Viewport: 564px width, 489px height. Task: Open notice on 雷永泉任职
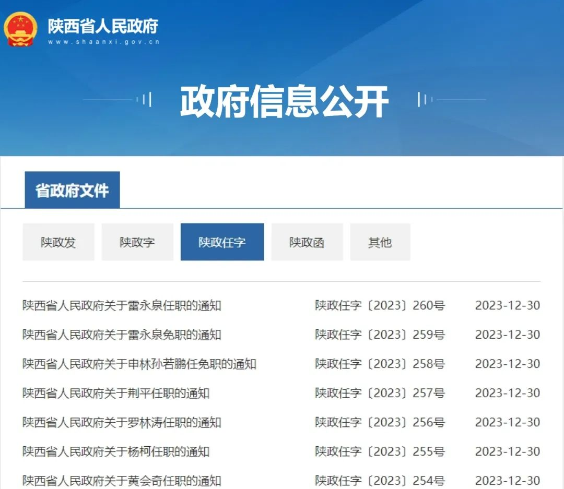122,306
